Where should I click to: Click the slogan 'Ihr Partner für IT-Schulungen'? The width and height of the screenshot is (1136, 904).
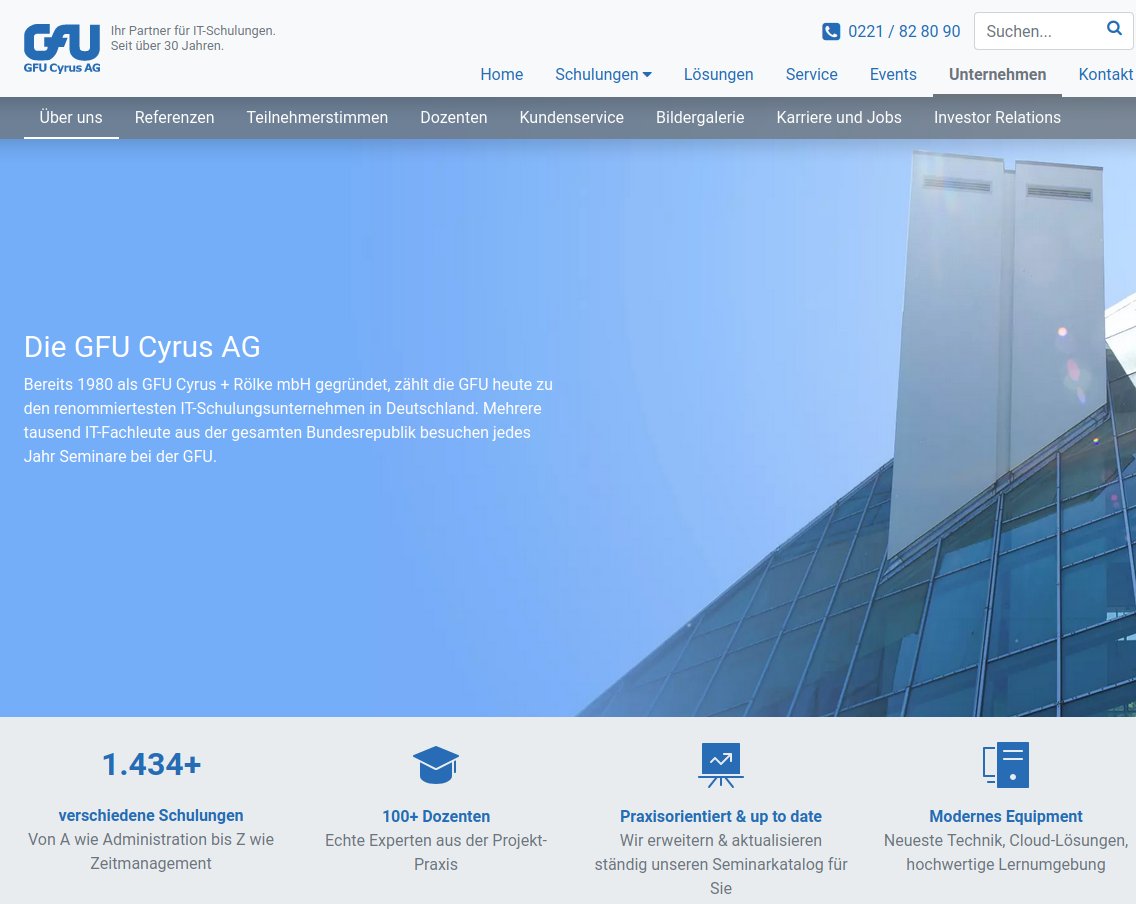pos(193,31)
